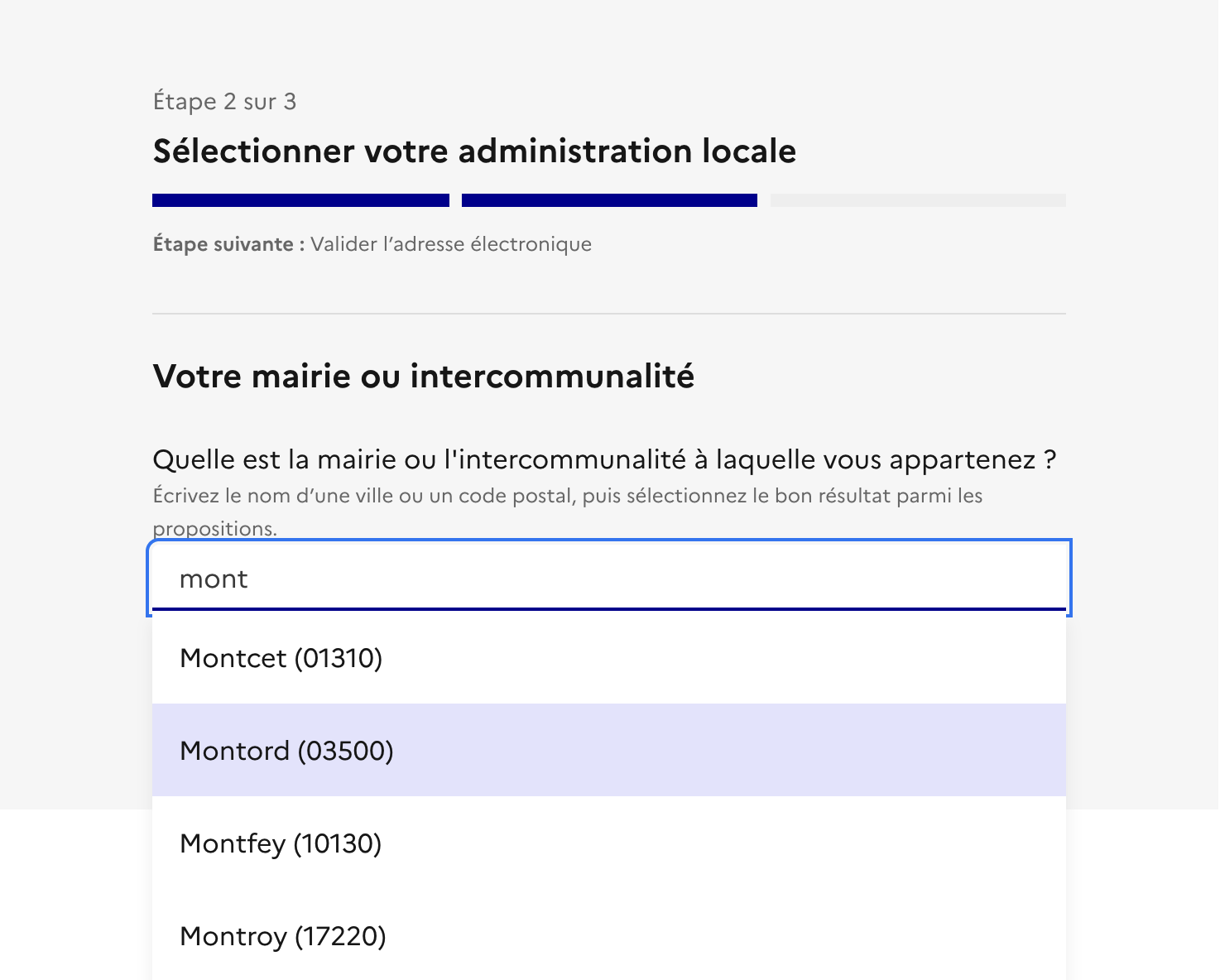Click the "Quelle est la mairie" question label
The height and width of the screenshot is (980, 1220).
point(604,459)
